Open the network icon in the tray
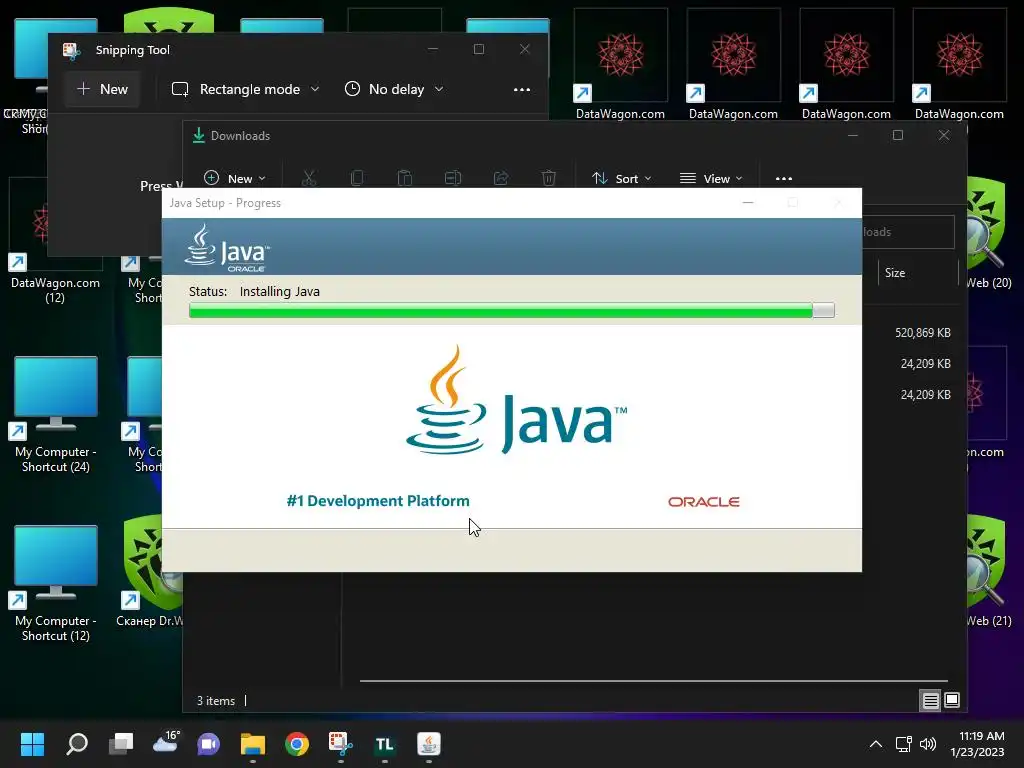Image resolution: width=1024 pixels, height=768 pixels. [x=903, y=744]
